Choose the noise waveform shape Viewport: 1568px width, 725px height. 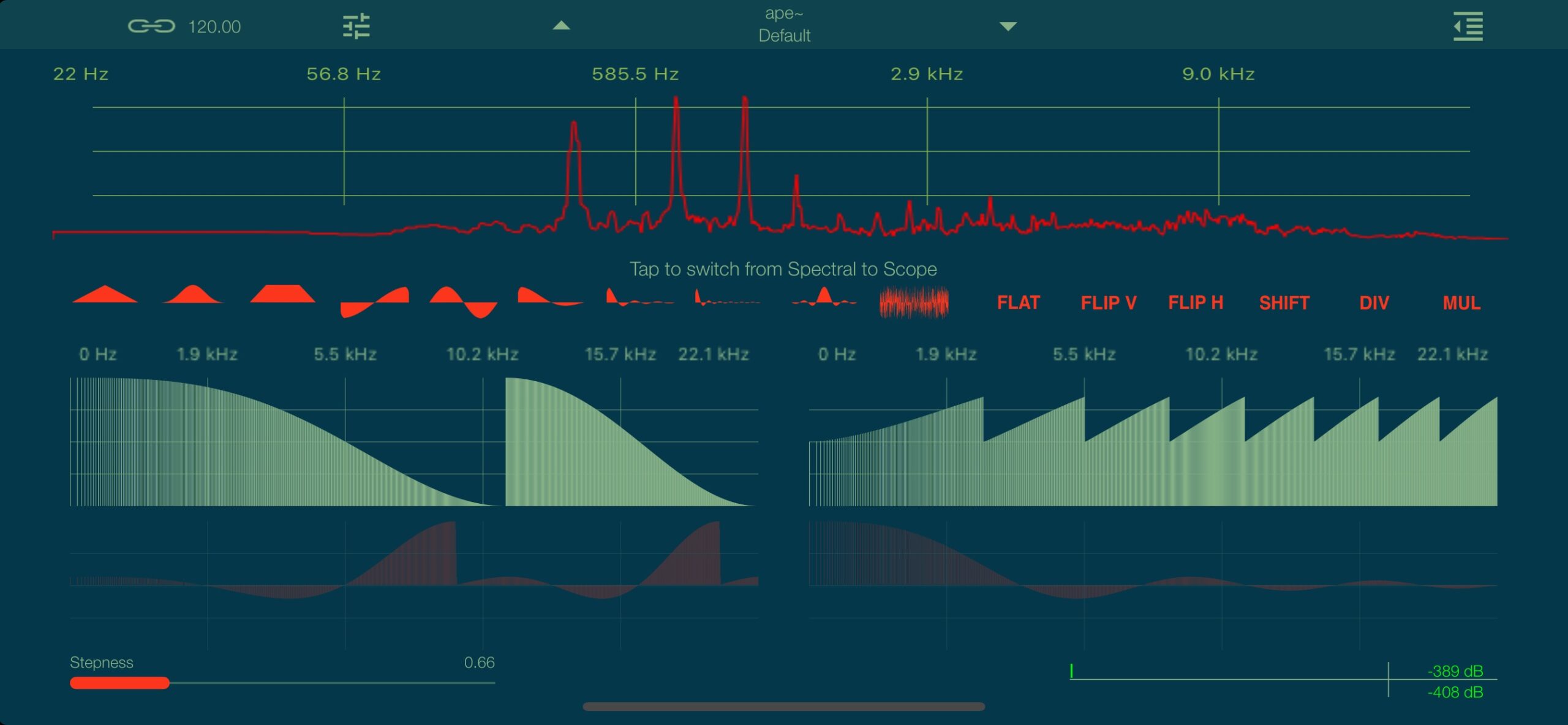[x=914, y=302]
